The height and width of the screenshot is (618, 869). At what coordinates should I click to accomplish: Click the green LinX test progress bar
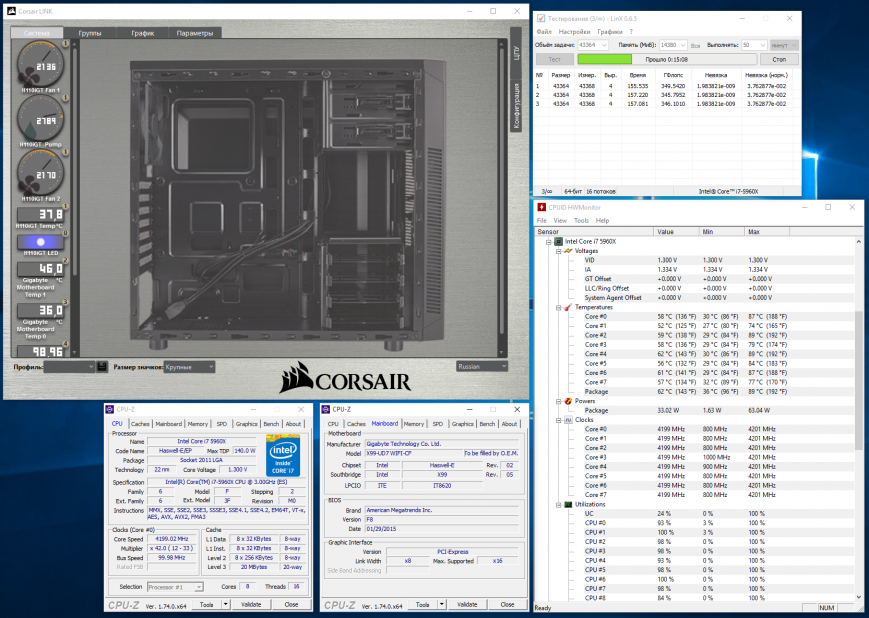point(667,59)
